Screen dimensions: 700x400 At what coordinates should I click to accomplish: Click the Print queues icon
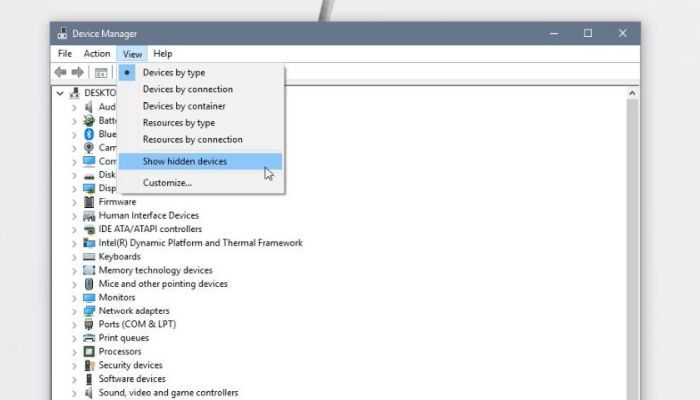[x=89, y=338]
